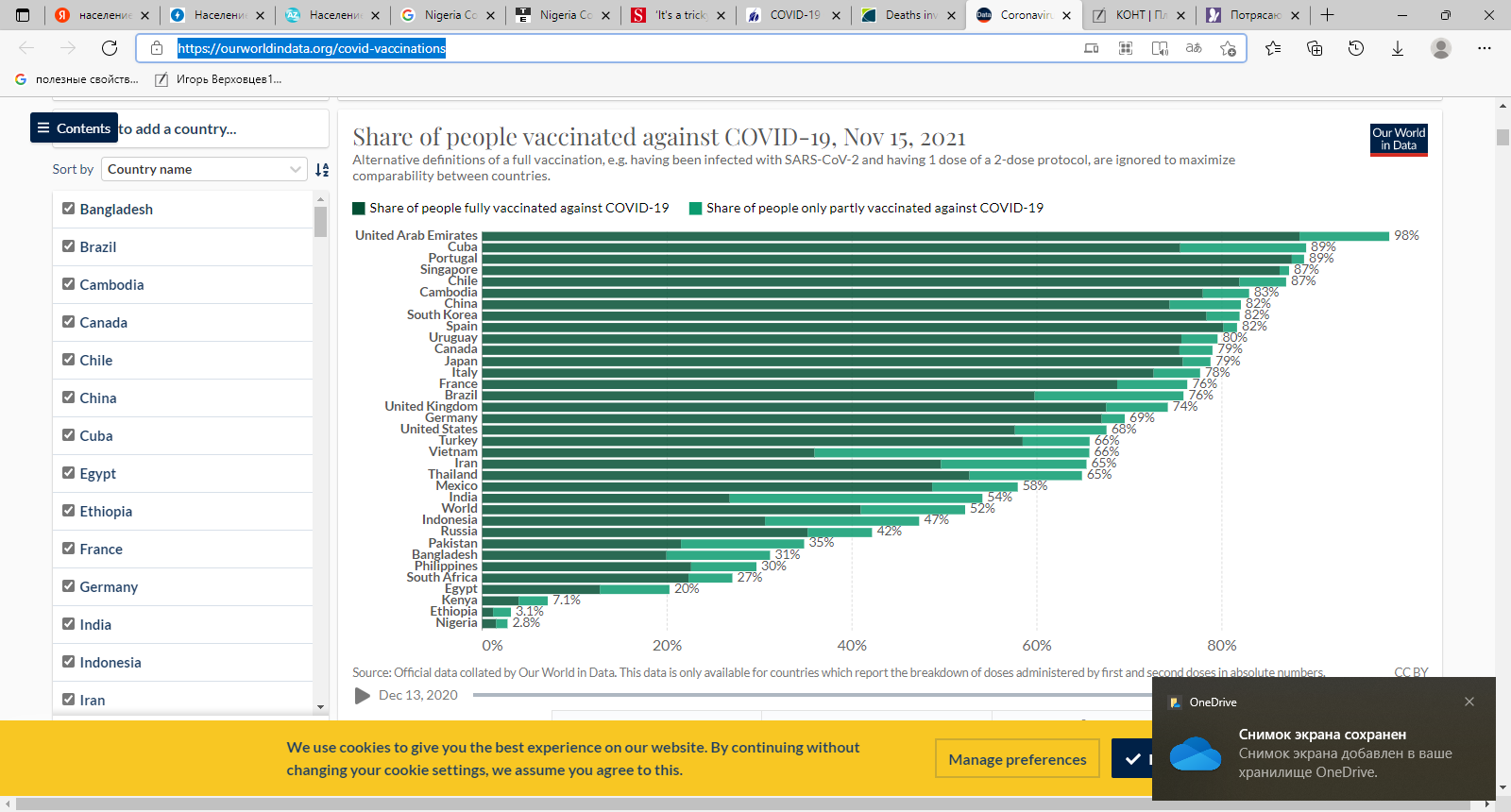Close the OneDrive notification

pos(1469,702)
